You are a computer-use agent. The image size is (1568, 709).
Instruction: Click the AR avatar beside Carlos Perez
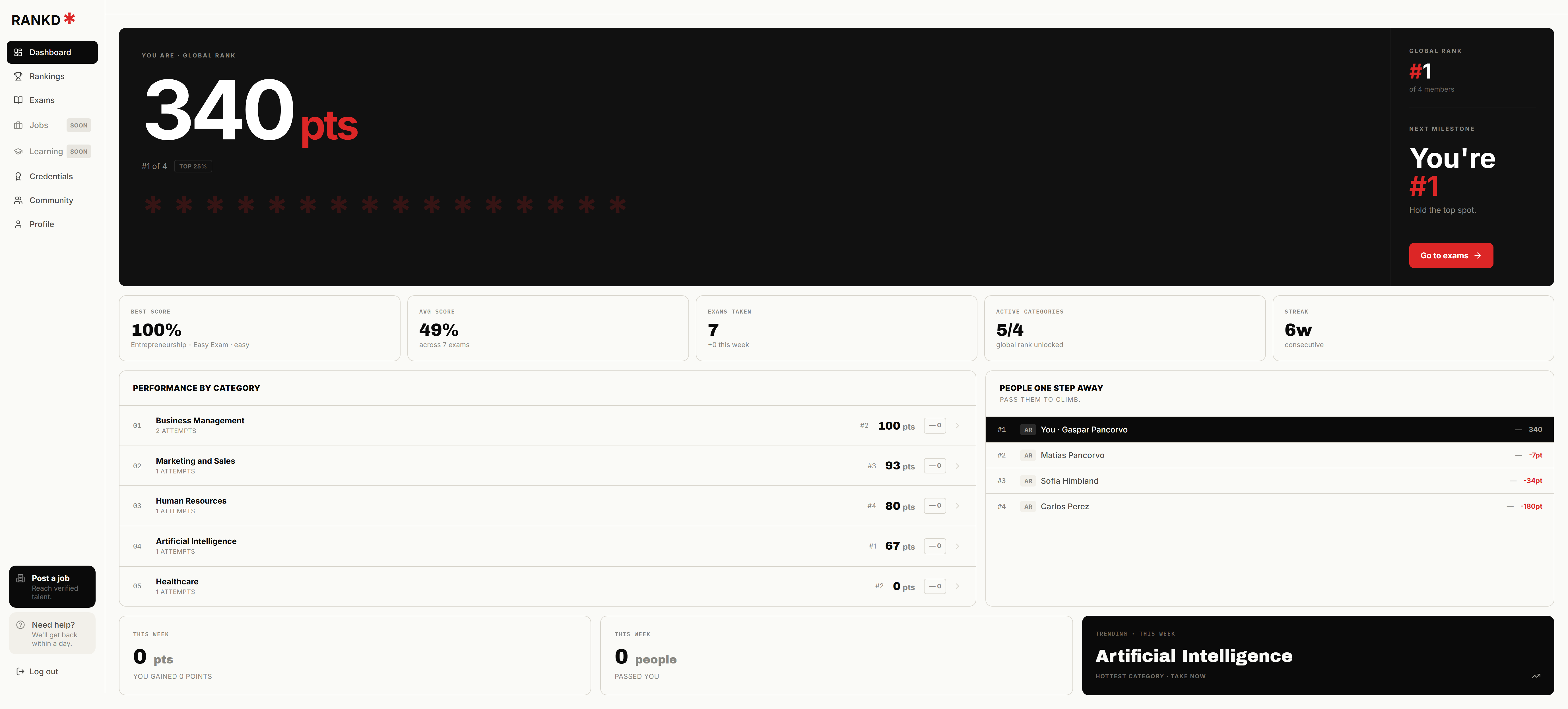click(x=1028, y=506)
